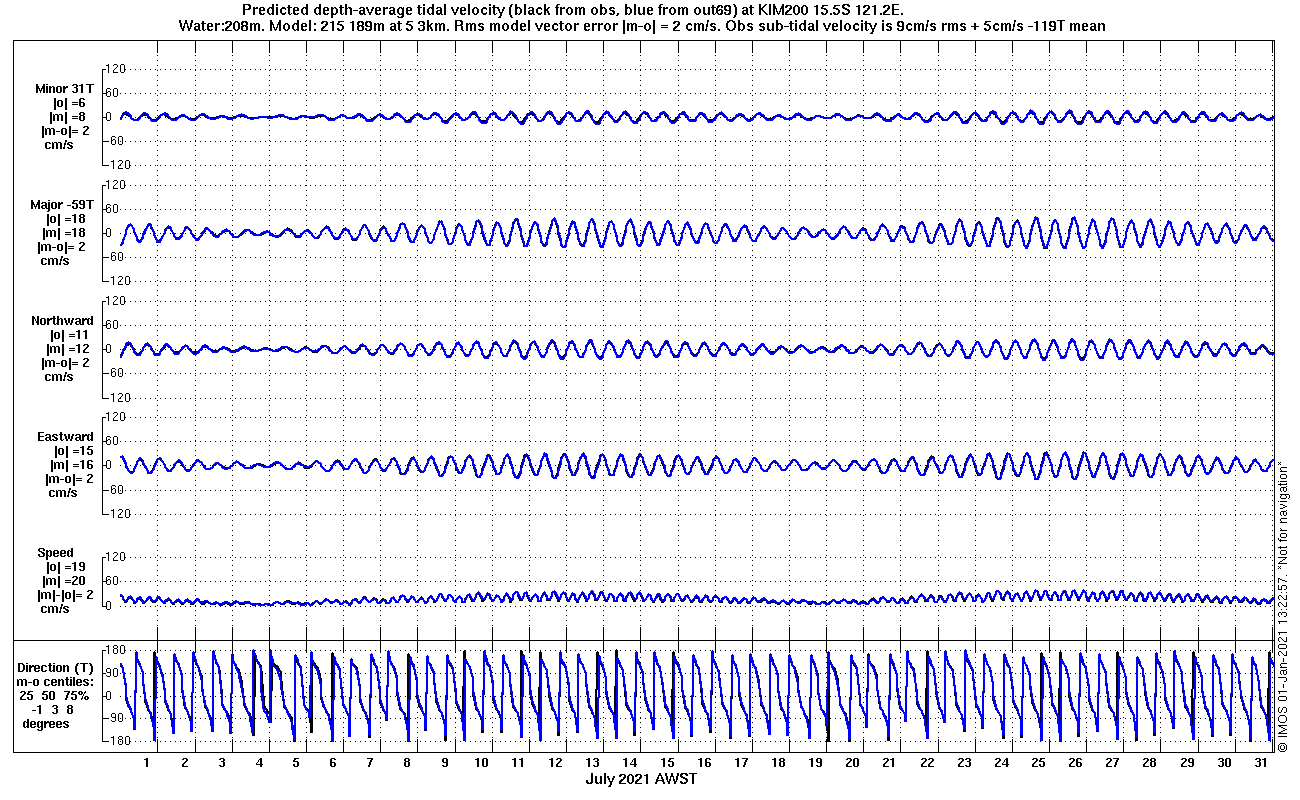Image resolution: width=1300 pixels, height=800 pixels.
Task: Select the 'Major -59T' panel label
Action: point(62,205)
